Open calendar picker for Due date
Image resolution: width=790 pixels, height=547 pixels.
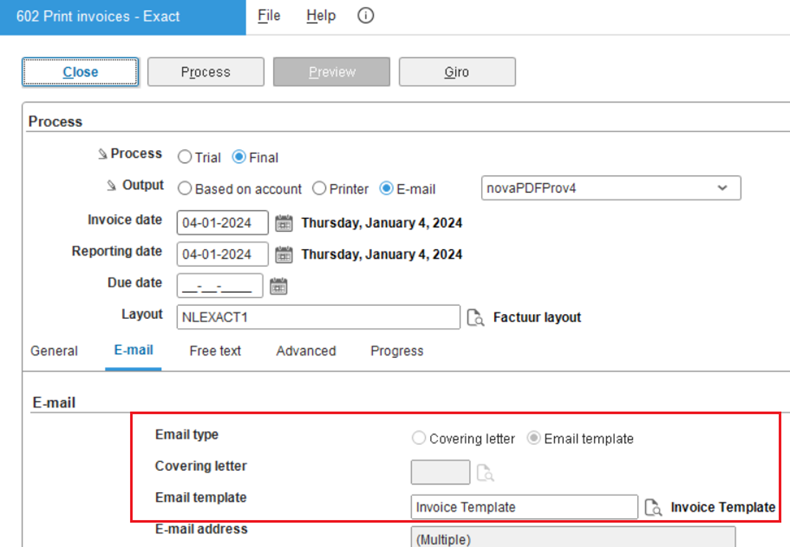278,286
